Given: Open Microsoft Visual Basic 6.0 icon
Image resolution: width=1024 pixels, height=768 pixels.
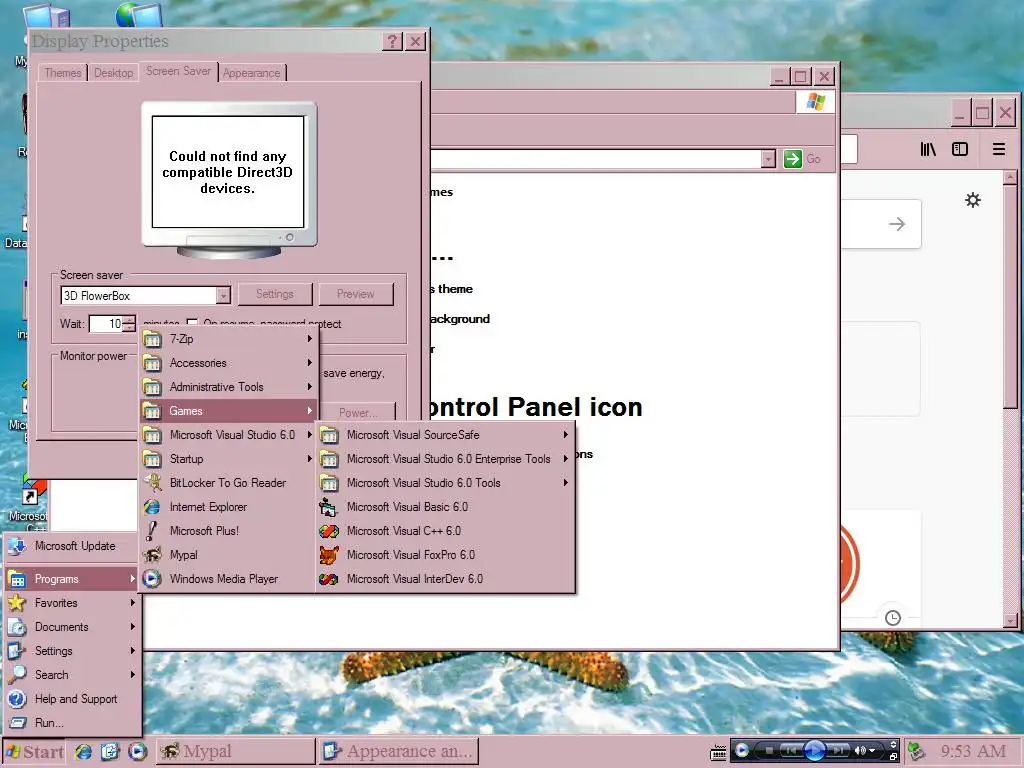Looking at the screenshot, I should (328, 507).
